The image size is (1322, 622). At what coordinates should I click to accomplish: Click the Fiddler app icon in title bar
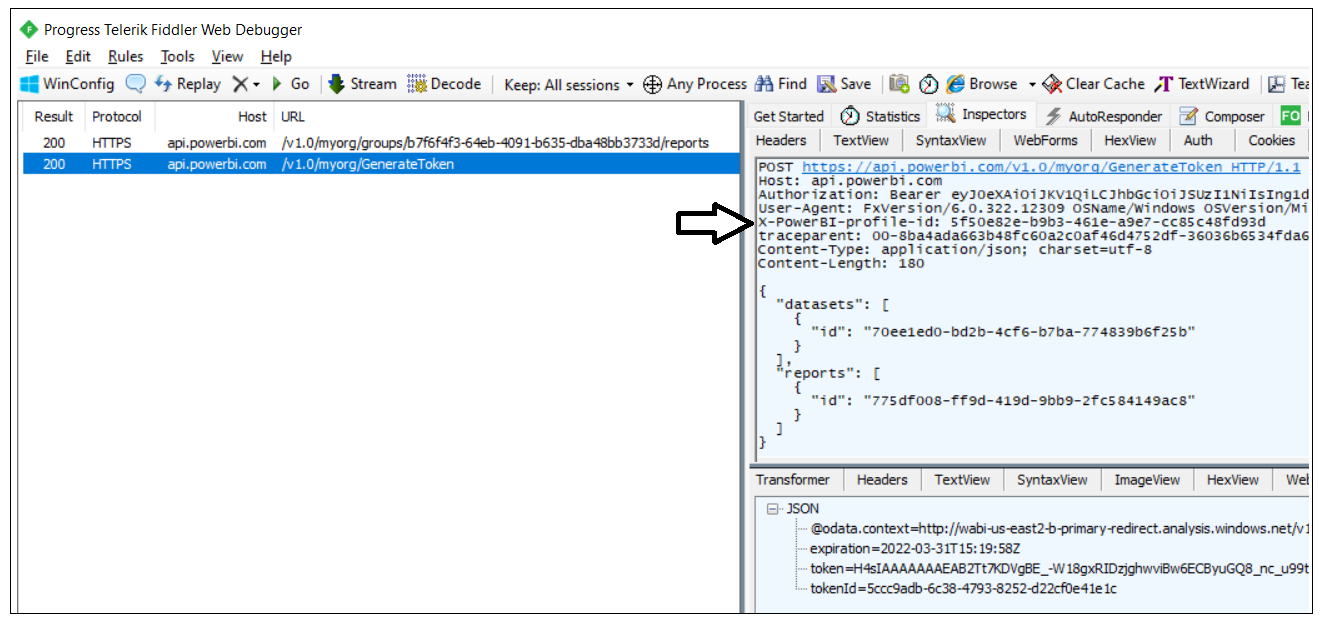[x=29, y=30]
